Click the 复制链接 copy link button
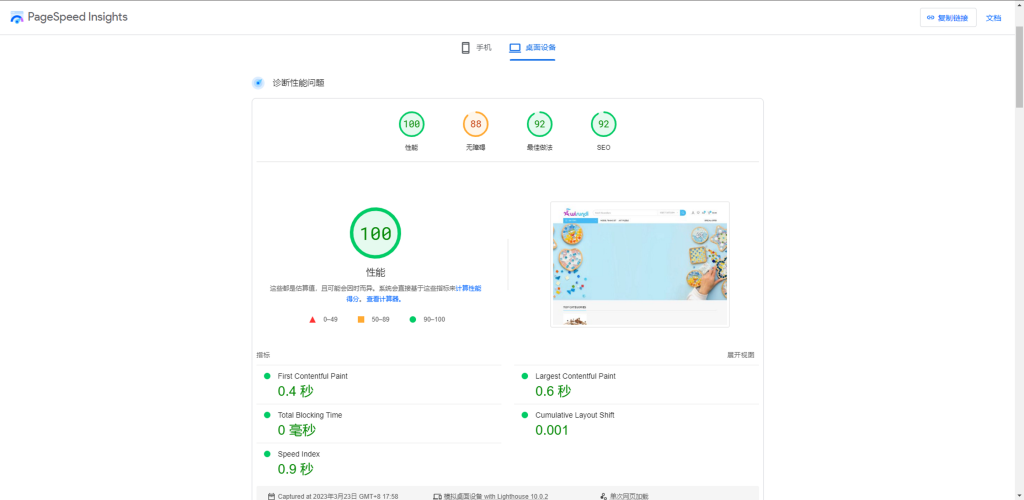 click(947, 18)
